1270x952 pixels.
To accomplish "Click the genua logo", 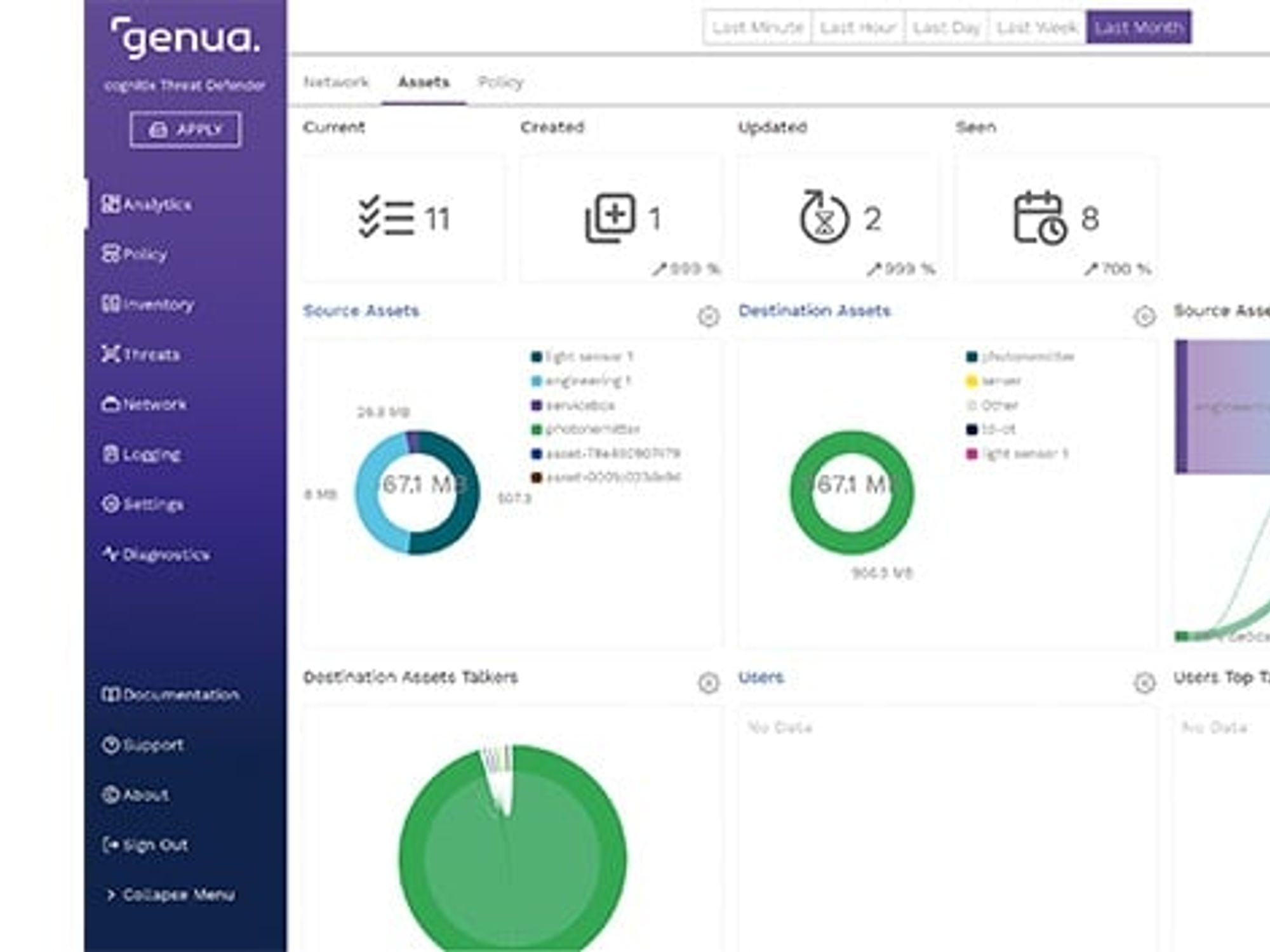I will pyautogui.click(x=185, y=38).
